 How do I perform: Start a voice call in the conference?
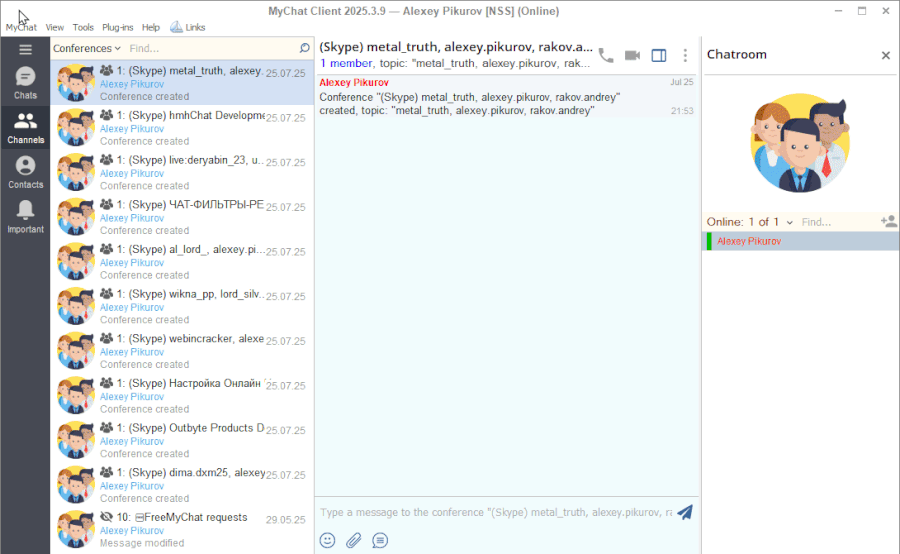(606, 55)
